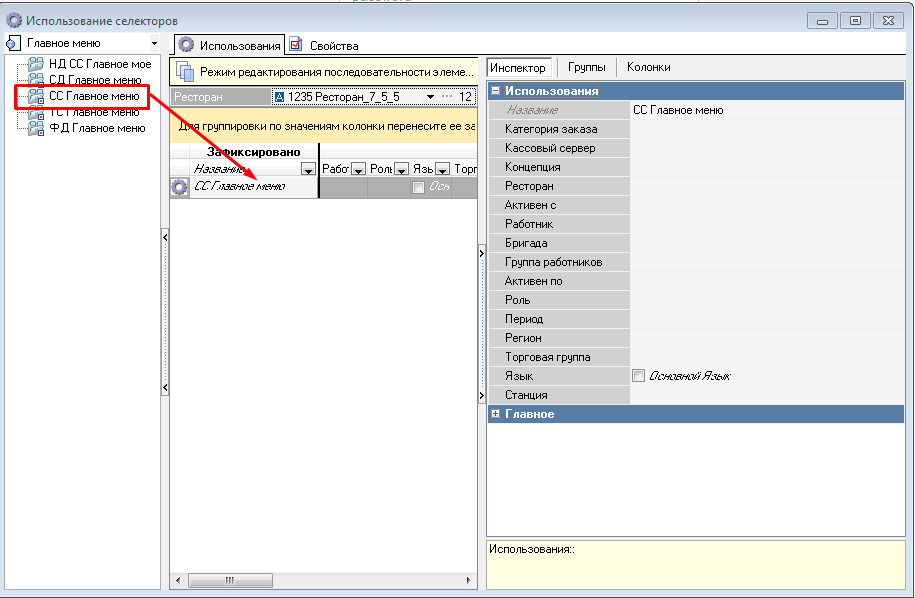Click the sequence editing mode icon
The width and height of the screenshot is (915, 598).
coord(184,72)
